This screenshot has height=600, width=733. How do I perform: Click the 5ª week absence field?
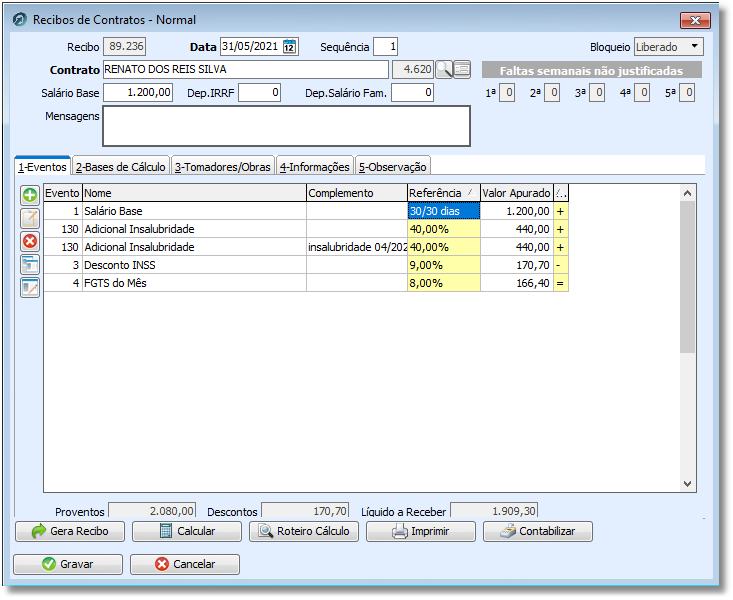tap(687, 93)
